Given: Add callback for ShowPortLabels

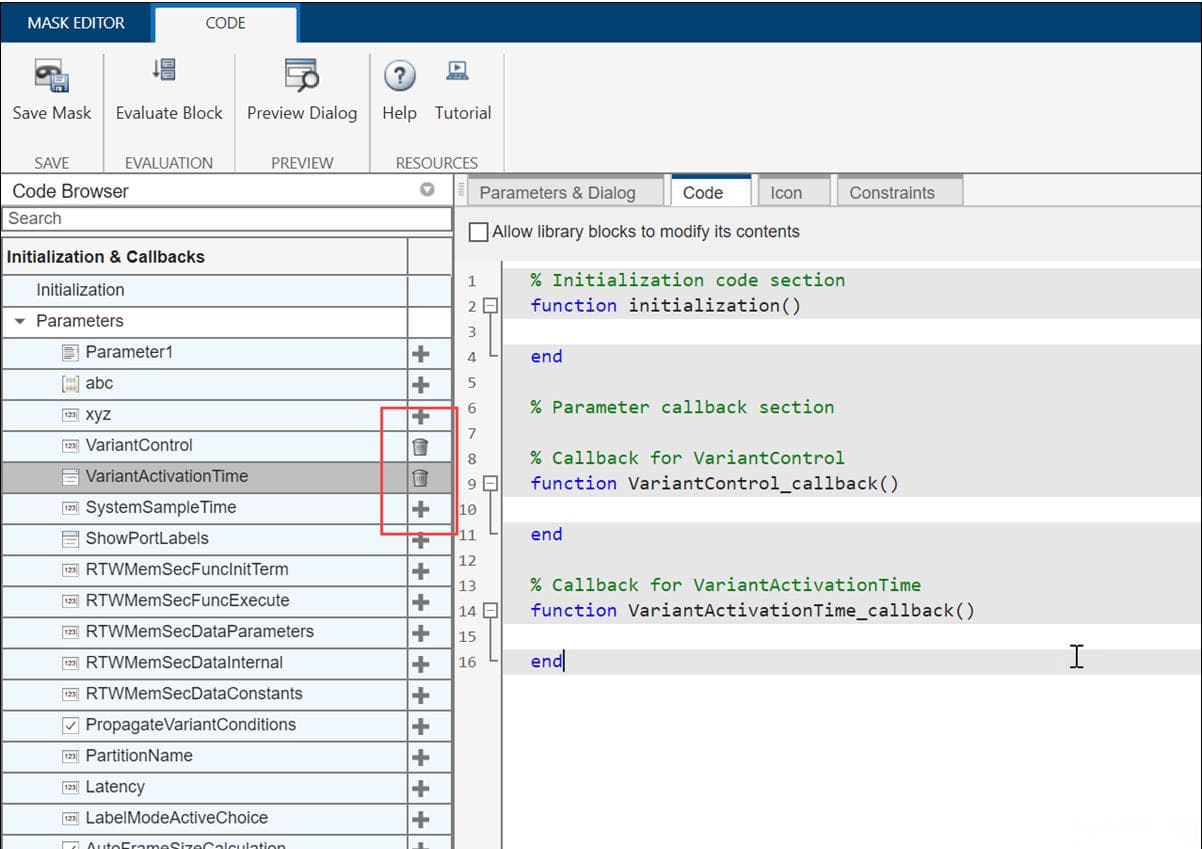Looking at the screenshot, I should (421, 541).
